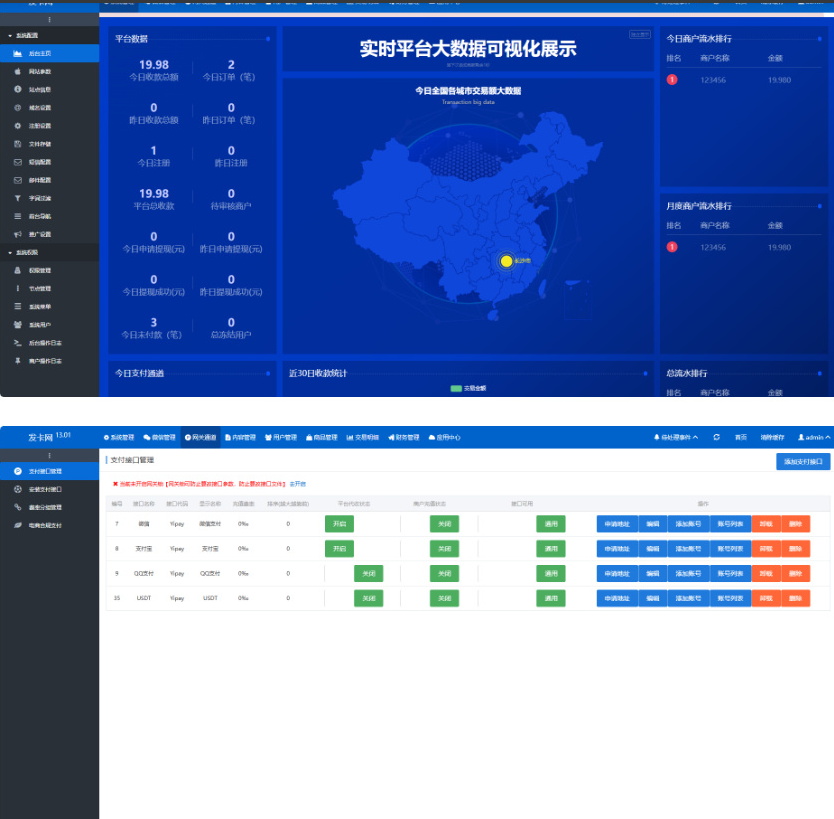The width and height of the screenshot is (834, 819).
Task: Click 账号列表 button in the USDT row
Action: [730, 598]
